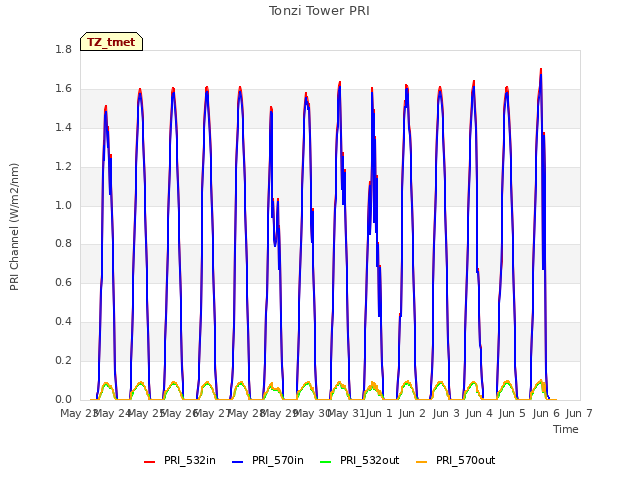
Task: Click the 0.6 y-axis tick label
Action: (63, 282)
